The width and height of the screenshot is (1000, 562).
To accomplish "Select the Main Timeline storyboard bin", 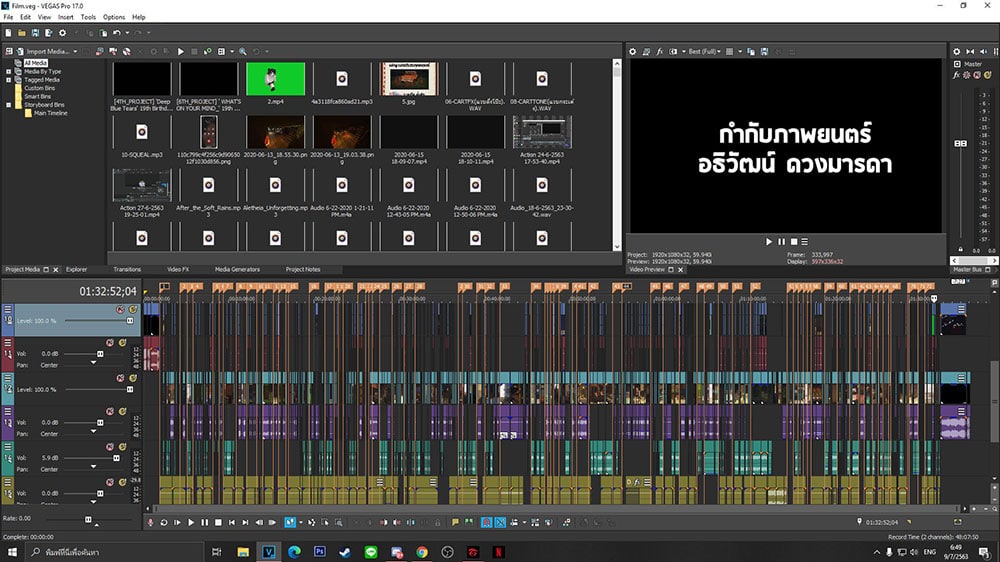I will (50, 113).
